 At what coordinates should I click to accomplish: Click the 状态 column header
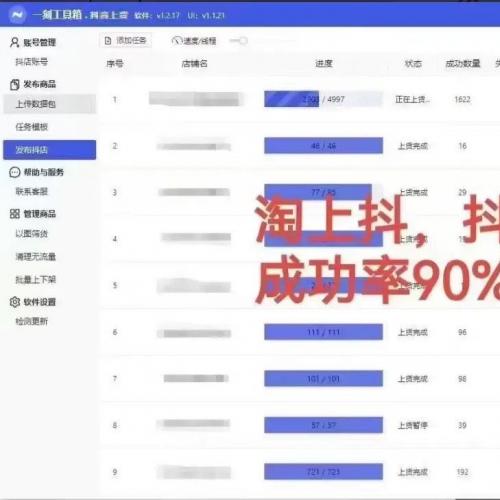413,63
